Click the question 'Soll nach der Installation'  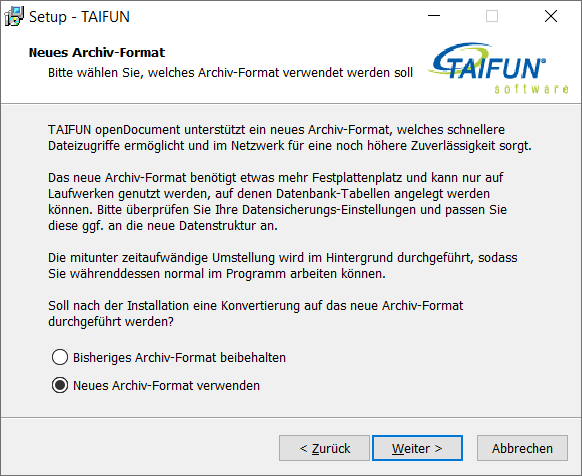coord(255,313)
